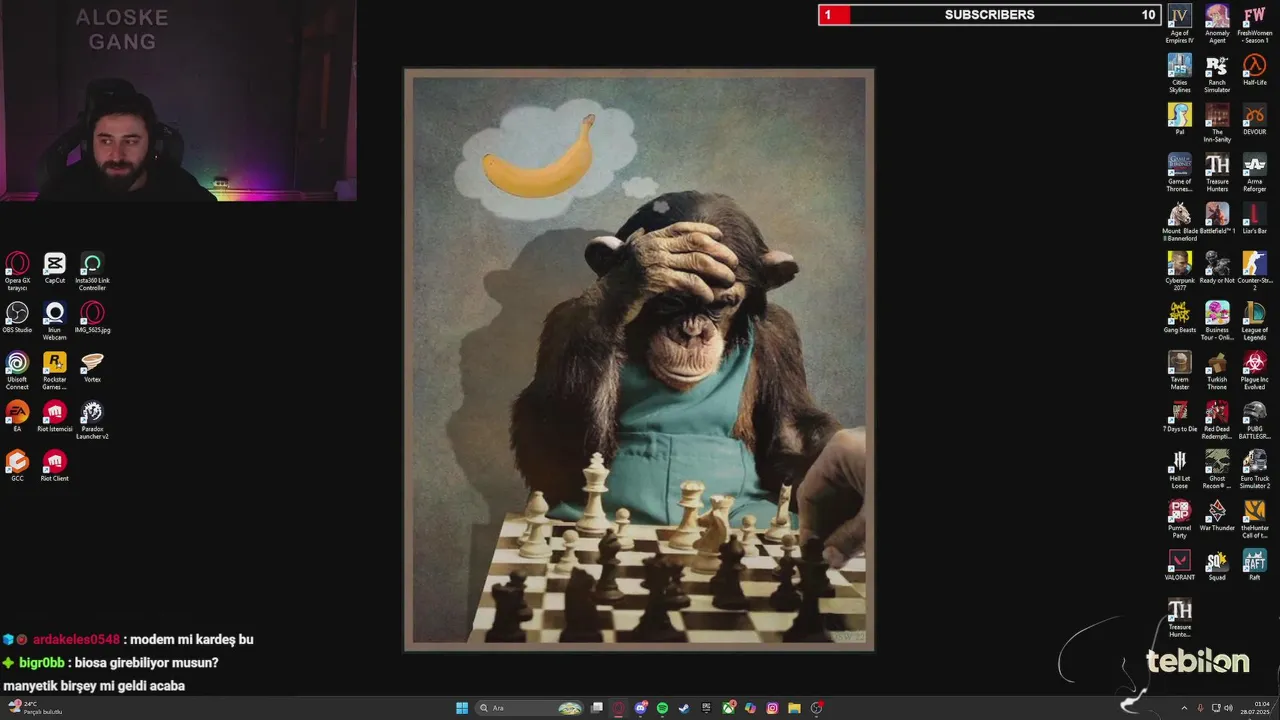
Task: Select Squad game icon
Action: click(x=1217, y=564)
